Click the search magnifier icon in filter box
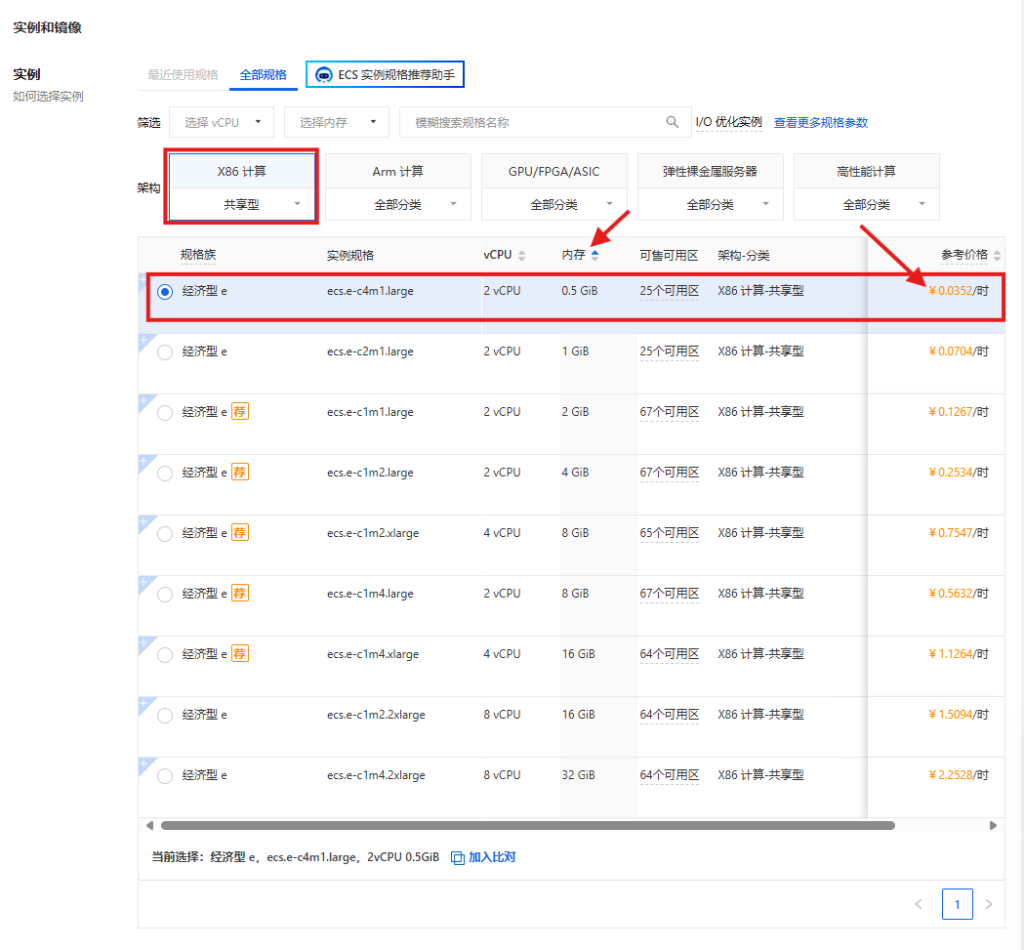Screen dimensions: 1024x950 (672, 122)
